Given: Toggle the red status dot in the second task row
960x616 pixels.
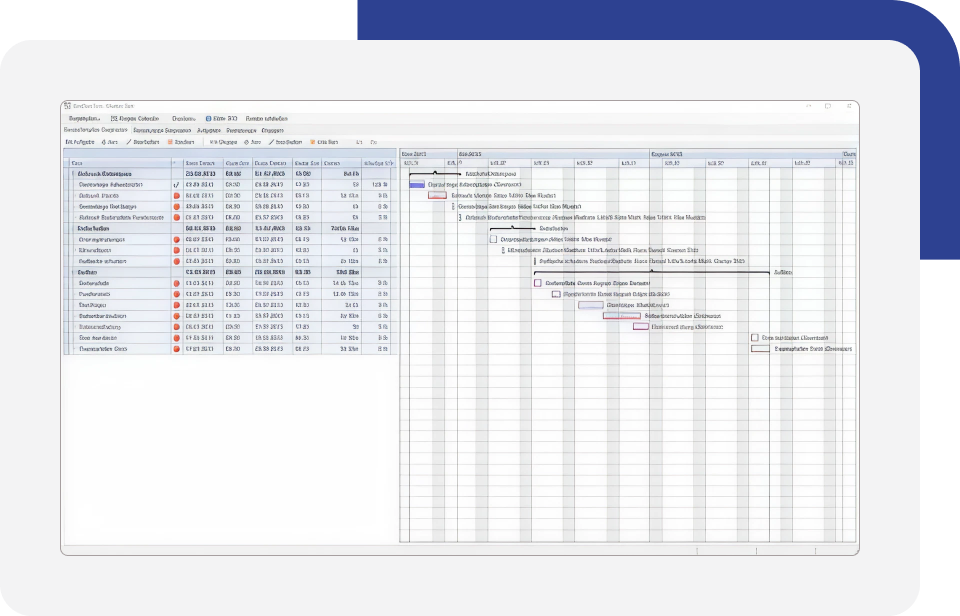Looking at the screenshot, I should click(x=177, y=196).
